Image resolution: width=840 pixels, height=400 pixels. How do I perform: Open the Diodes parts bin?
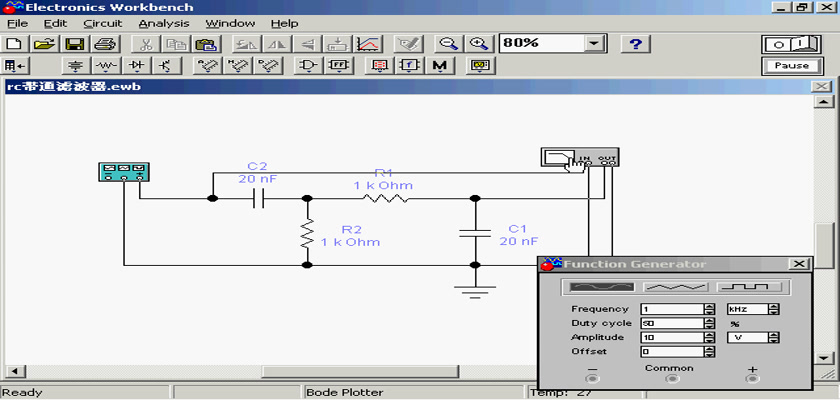pyautogui.click(x=137, y=66)
